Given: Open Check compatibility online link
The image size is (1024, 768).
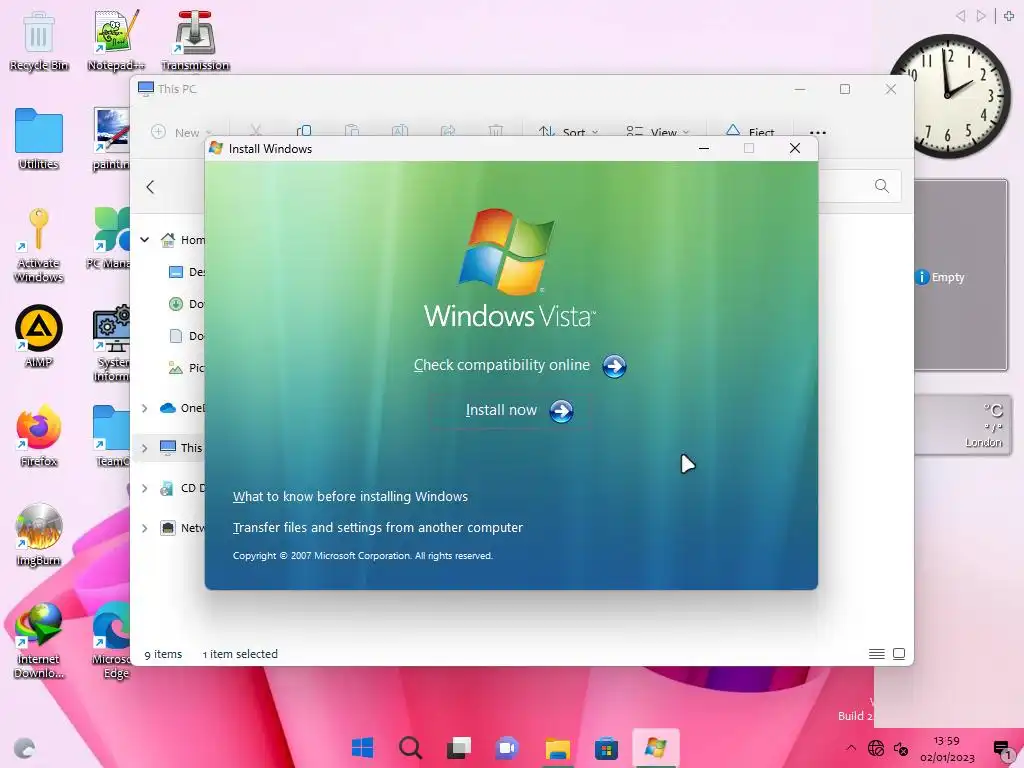Looking at the screenshot, I should [502, 365].
